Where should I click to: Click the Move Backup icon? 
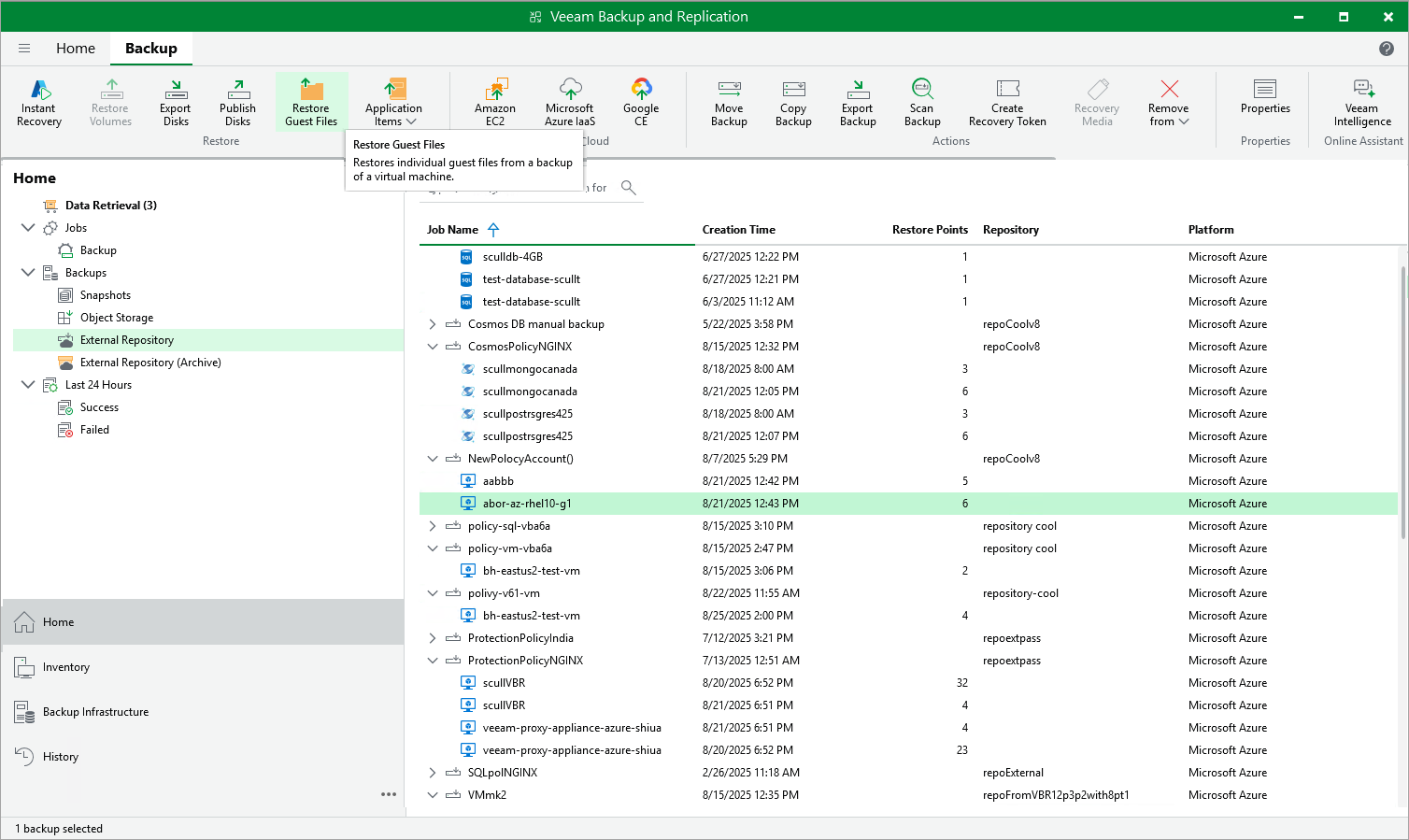click(x=729, y=102)
